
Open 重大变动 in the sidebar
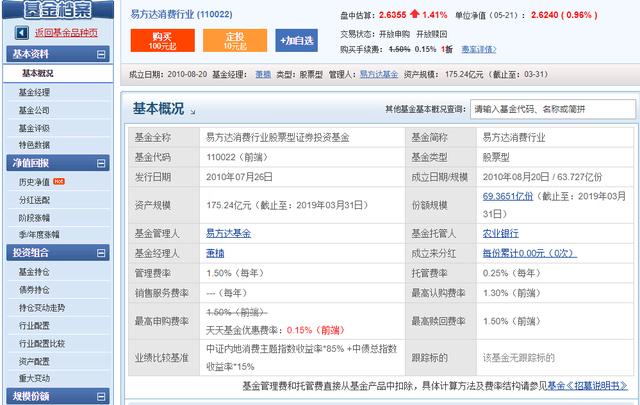click(34, 378)
